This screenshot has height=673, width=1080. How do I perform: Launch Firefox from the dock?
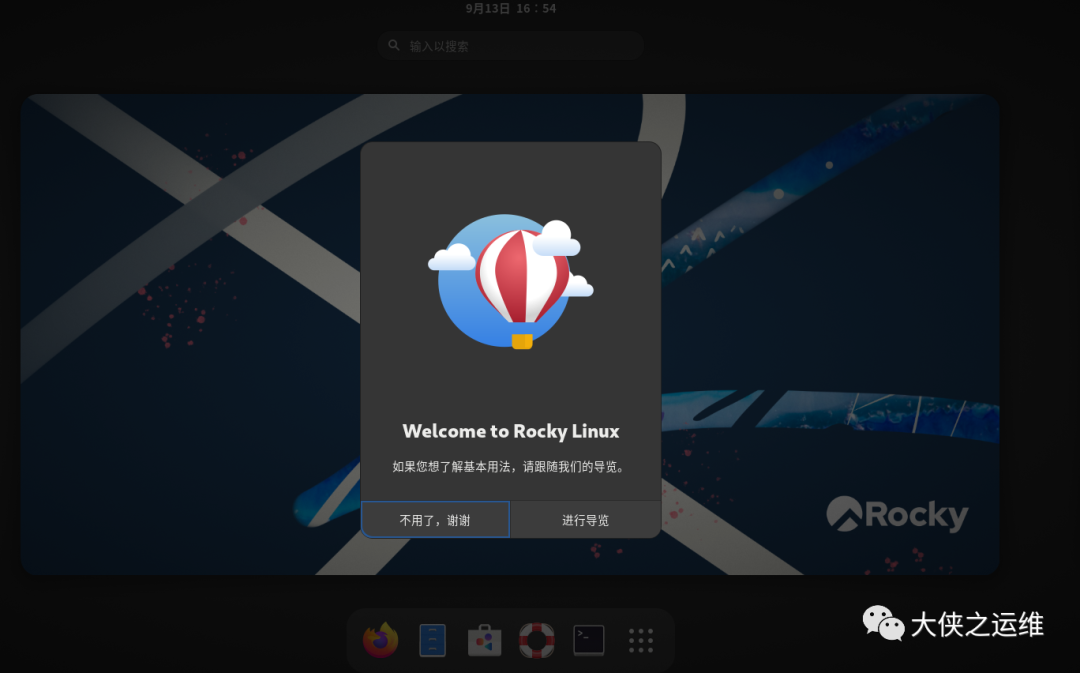coord(380,640)
